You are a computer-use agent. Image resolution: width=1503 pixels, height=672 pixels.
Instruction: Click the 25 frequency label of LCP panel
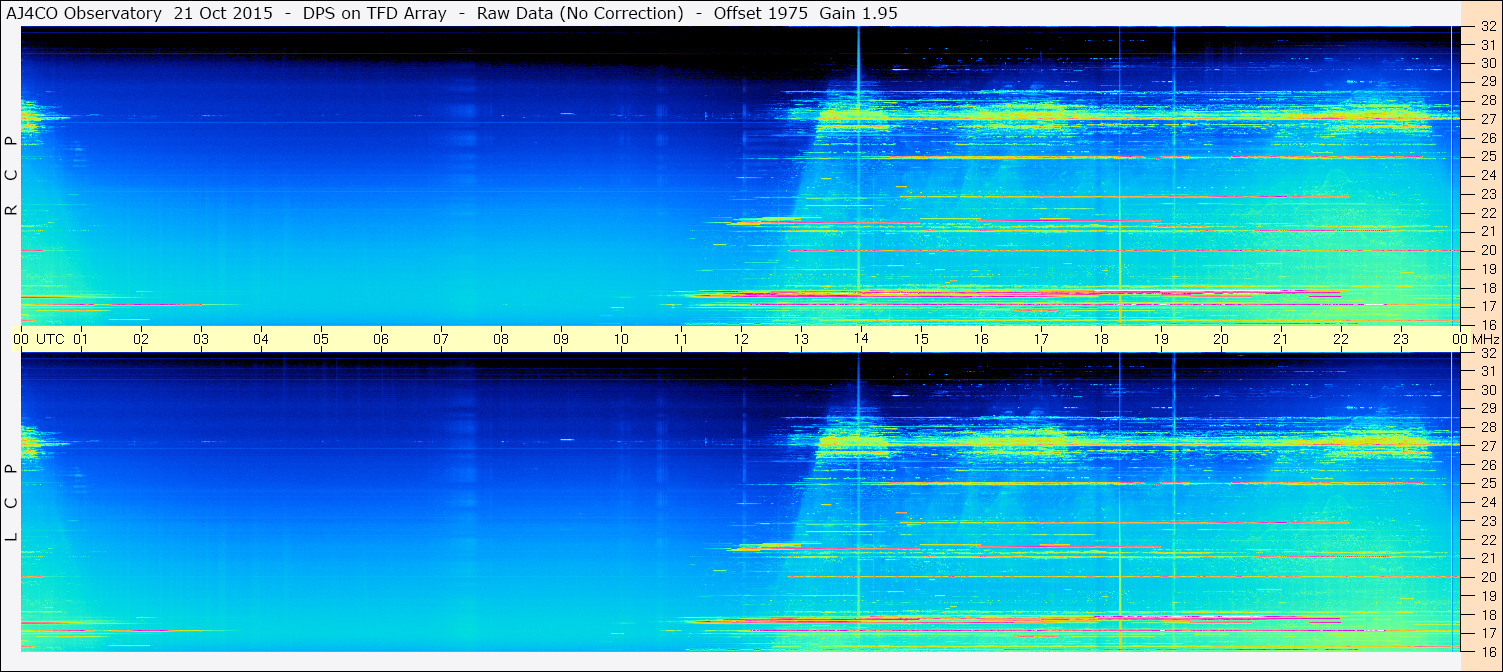point(1488,483)
